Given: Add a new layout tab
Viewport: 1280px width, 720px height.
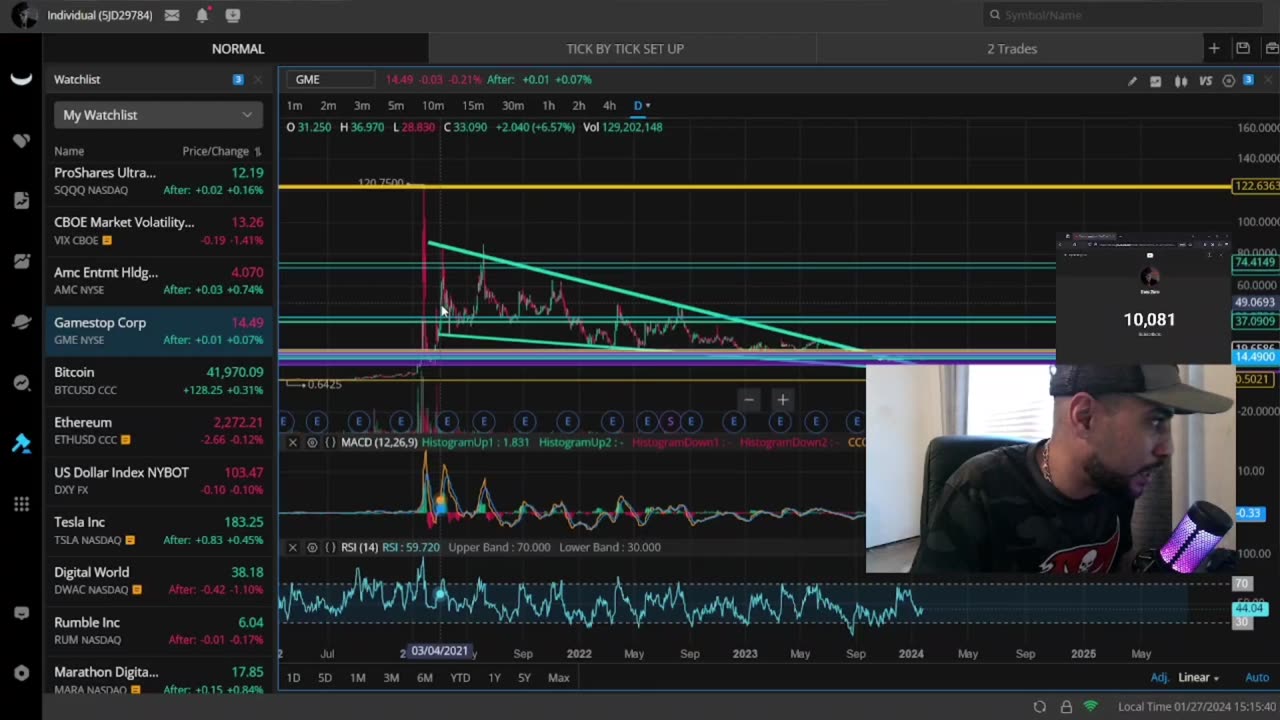Looking at the screenshot, I should click(x=1214, y=48).
